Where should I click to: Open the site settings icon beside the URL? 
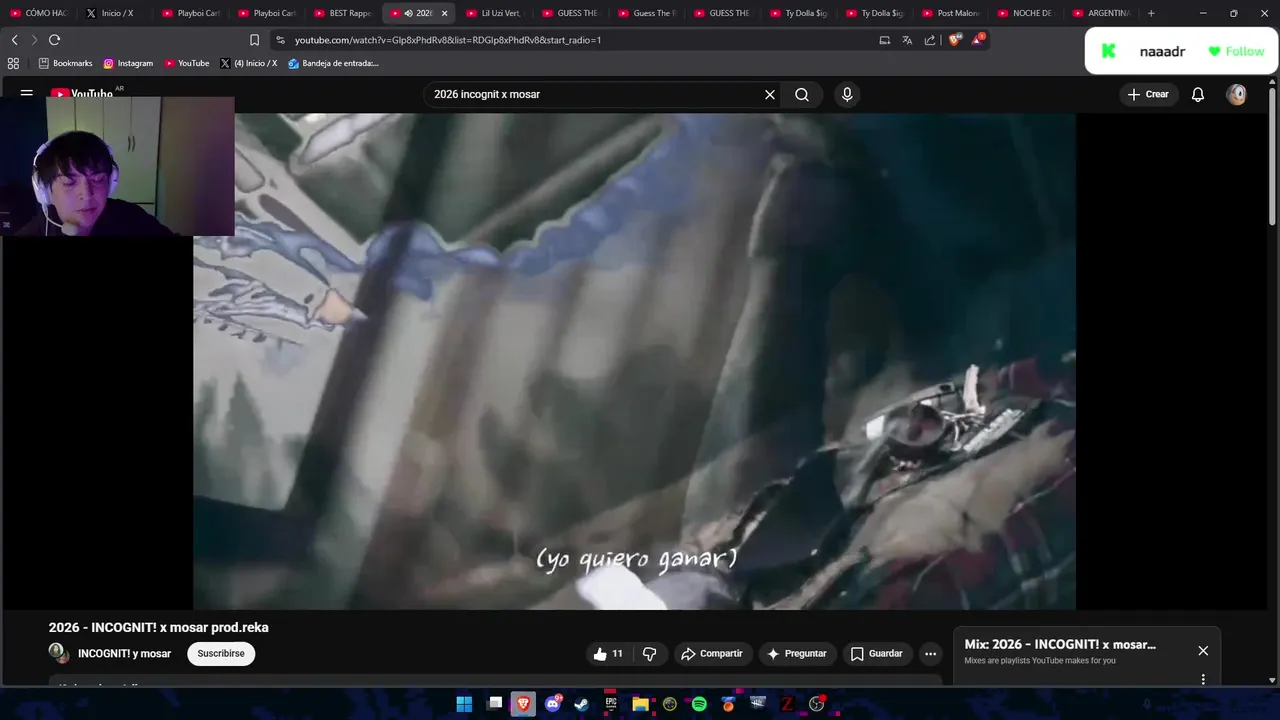280,40
